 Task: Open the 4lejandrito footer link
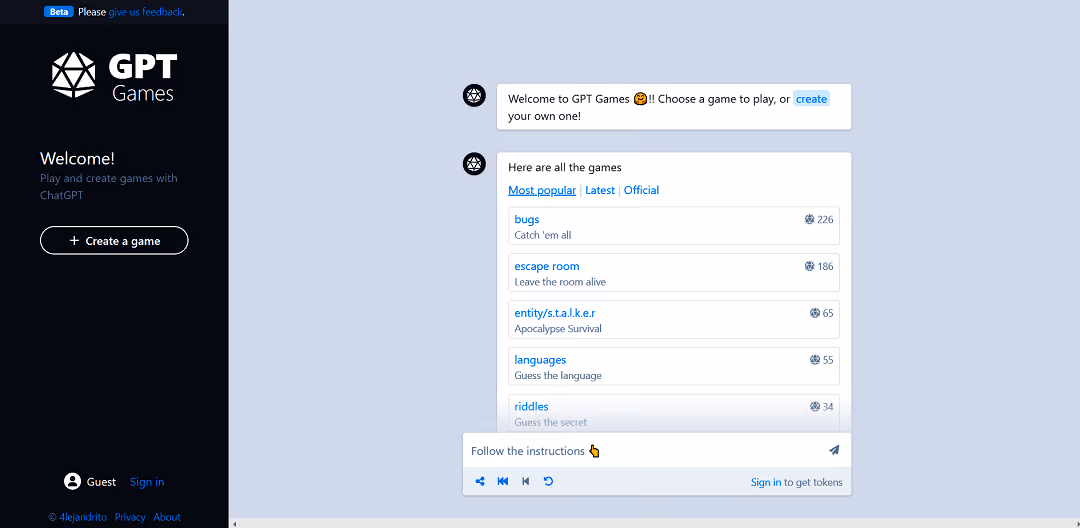(83, 517)
